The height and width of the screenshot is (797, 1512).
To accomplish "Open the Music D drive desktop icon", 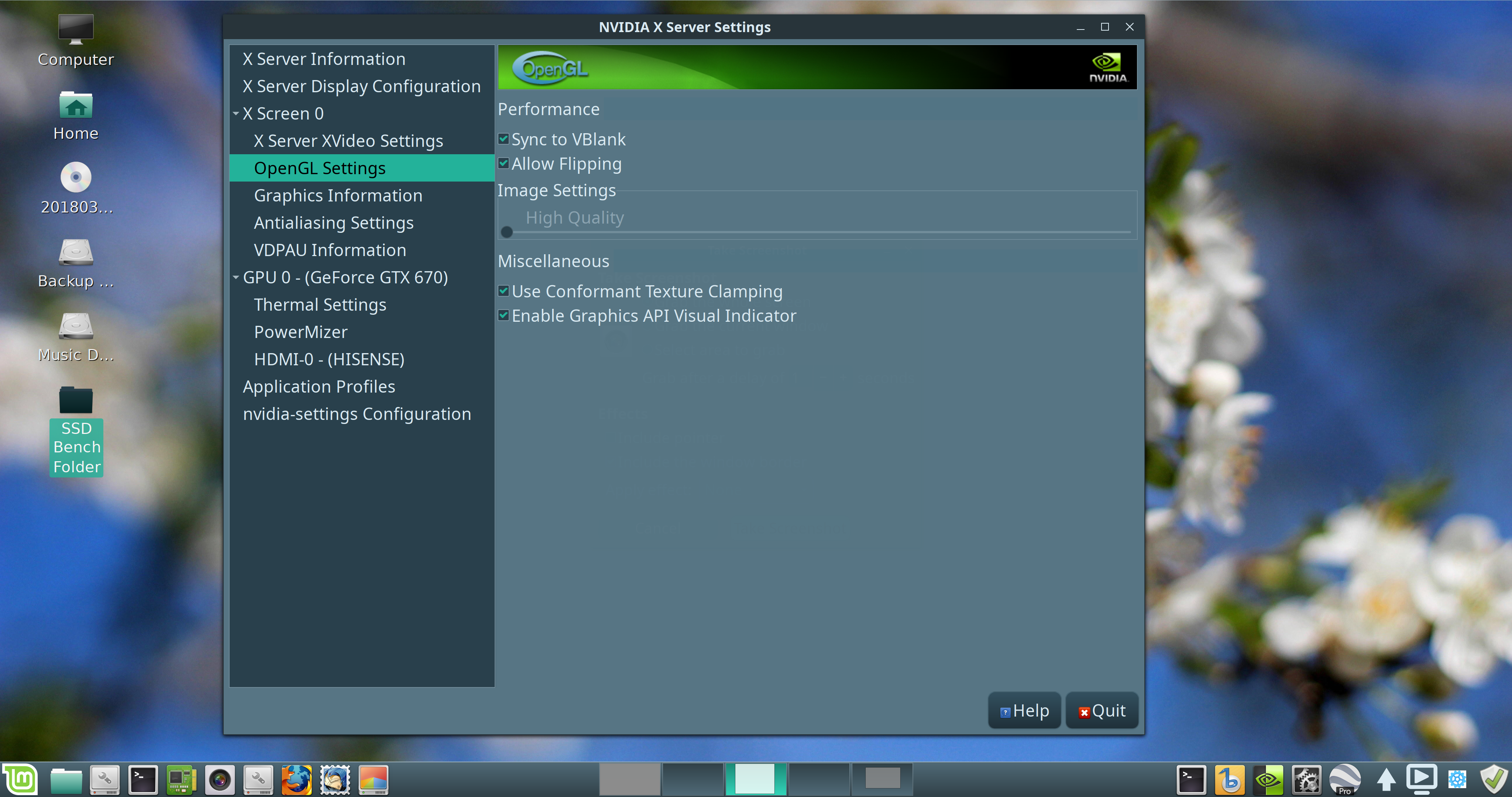I will tap(76, 338).
